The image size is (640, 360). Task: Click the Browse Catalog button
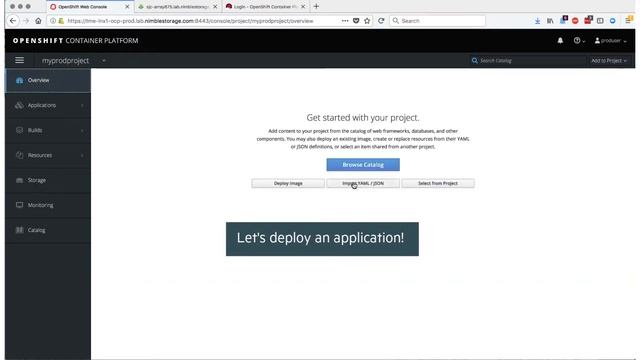(363, 164)
